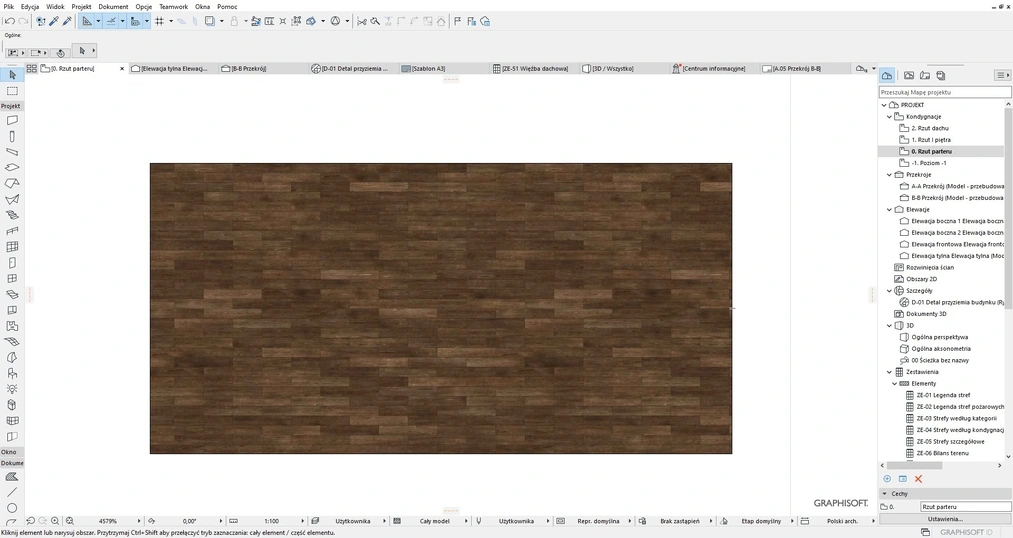Image resolution: width=1013 pixels, height=538 pixels.
Task: Select the Window tool
Action: point(12,278)
